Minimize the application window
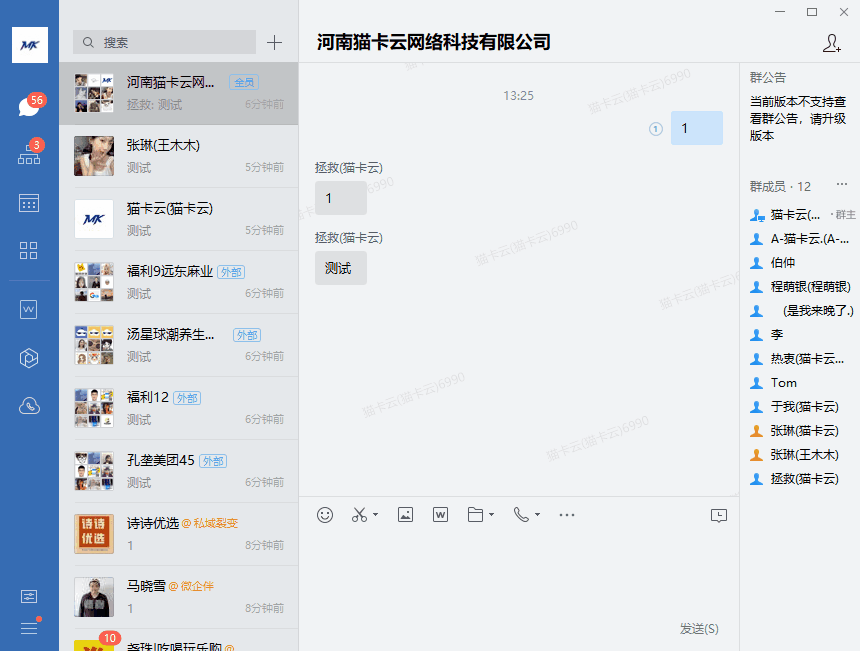 tap(780, 12)
